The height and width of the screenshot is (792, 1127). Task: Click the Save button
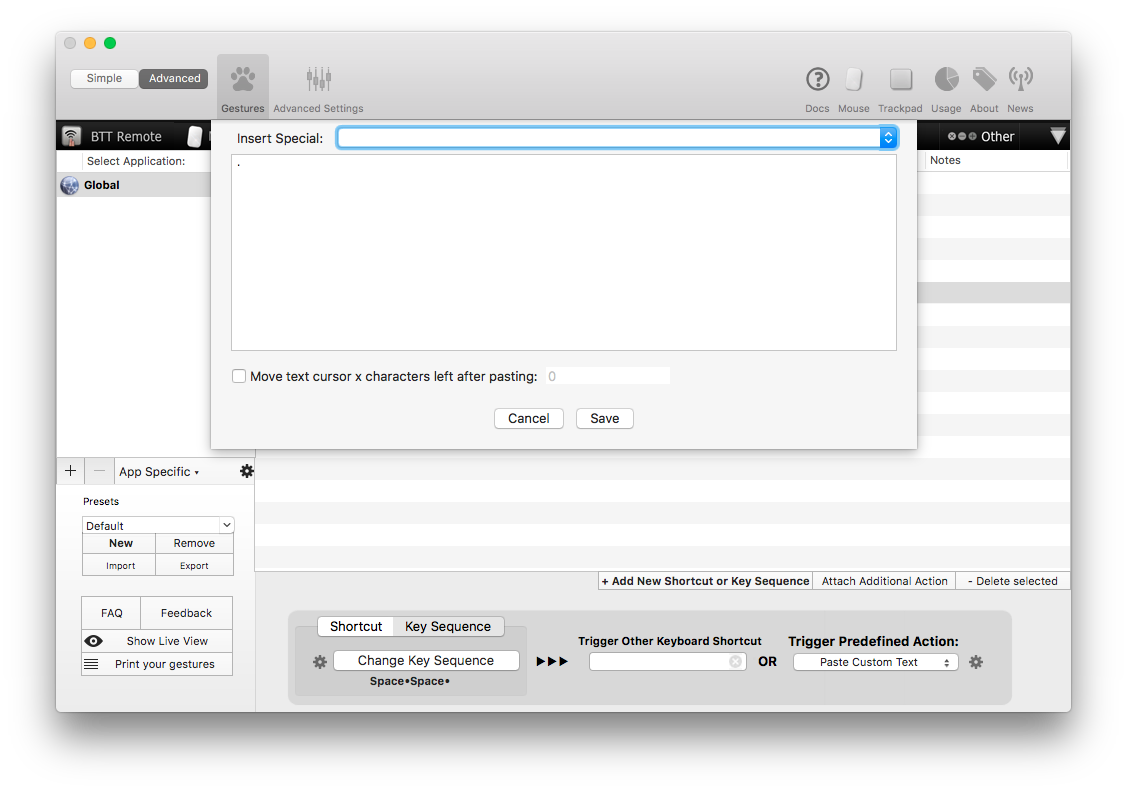pyautogui.click(x=604, y=419)
